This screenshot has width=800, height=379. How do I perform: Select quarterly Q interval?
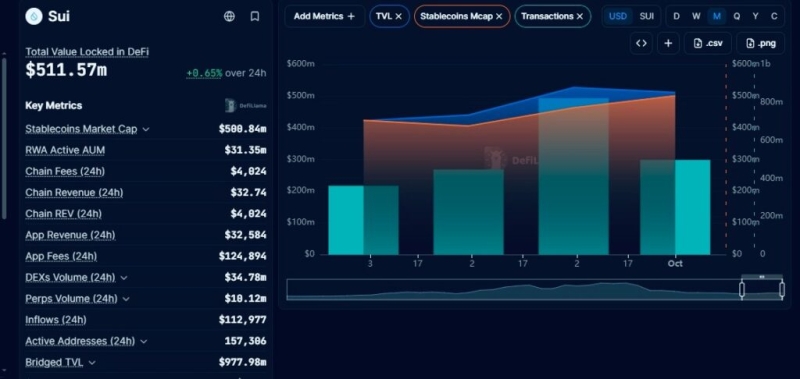pos(737,16)
